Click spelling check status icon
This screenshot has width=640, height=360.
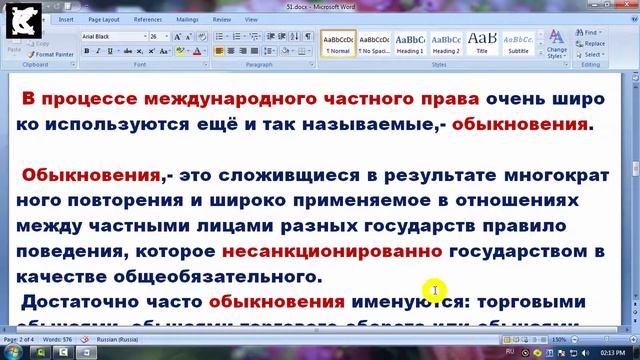[x=85, y=340]
